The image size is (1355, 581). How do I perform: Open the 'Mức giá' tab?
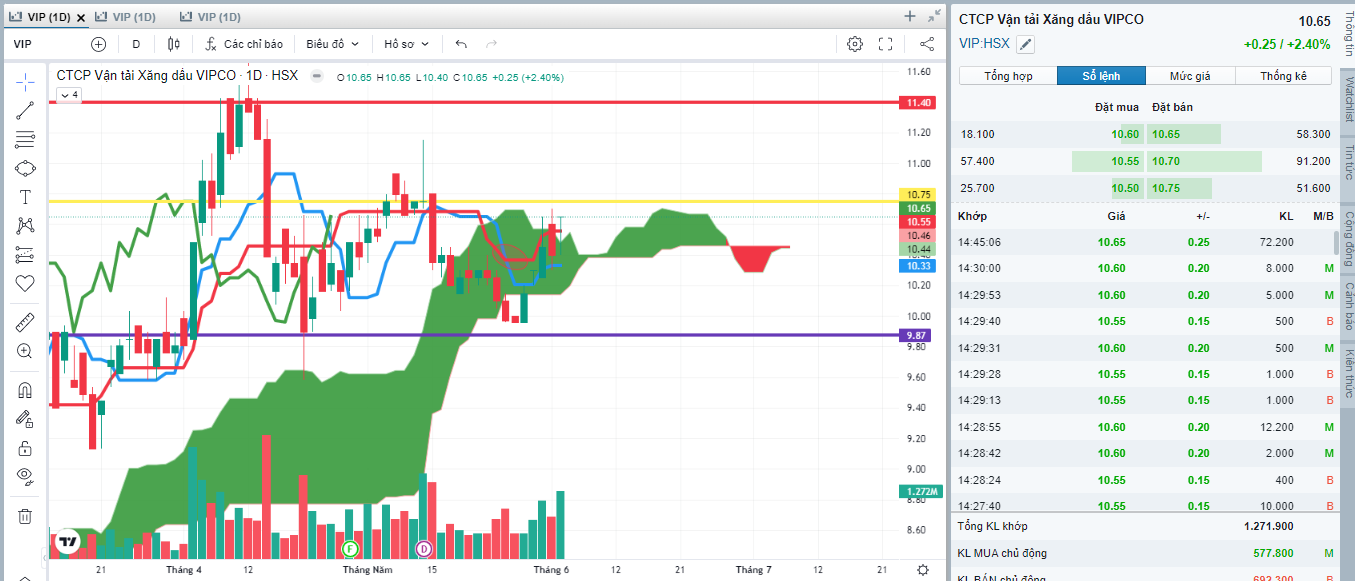click(x=1190, y=76)
